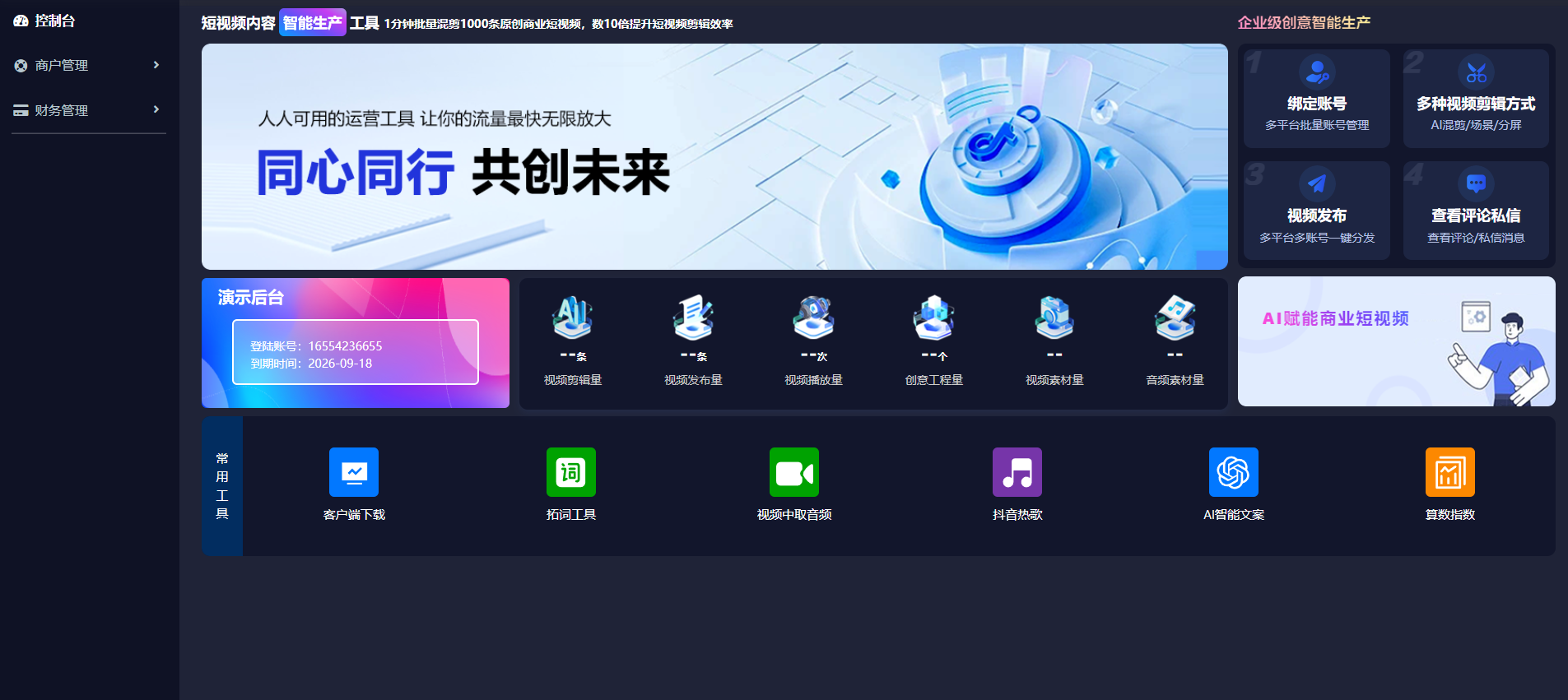Viewport: 1568px width, 700px height.
Task: Open the AI智能文案 tool icon
Action: pos(1233,472)
